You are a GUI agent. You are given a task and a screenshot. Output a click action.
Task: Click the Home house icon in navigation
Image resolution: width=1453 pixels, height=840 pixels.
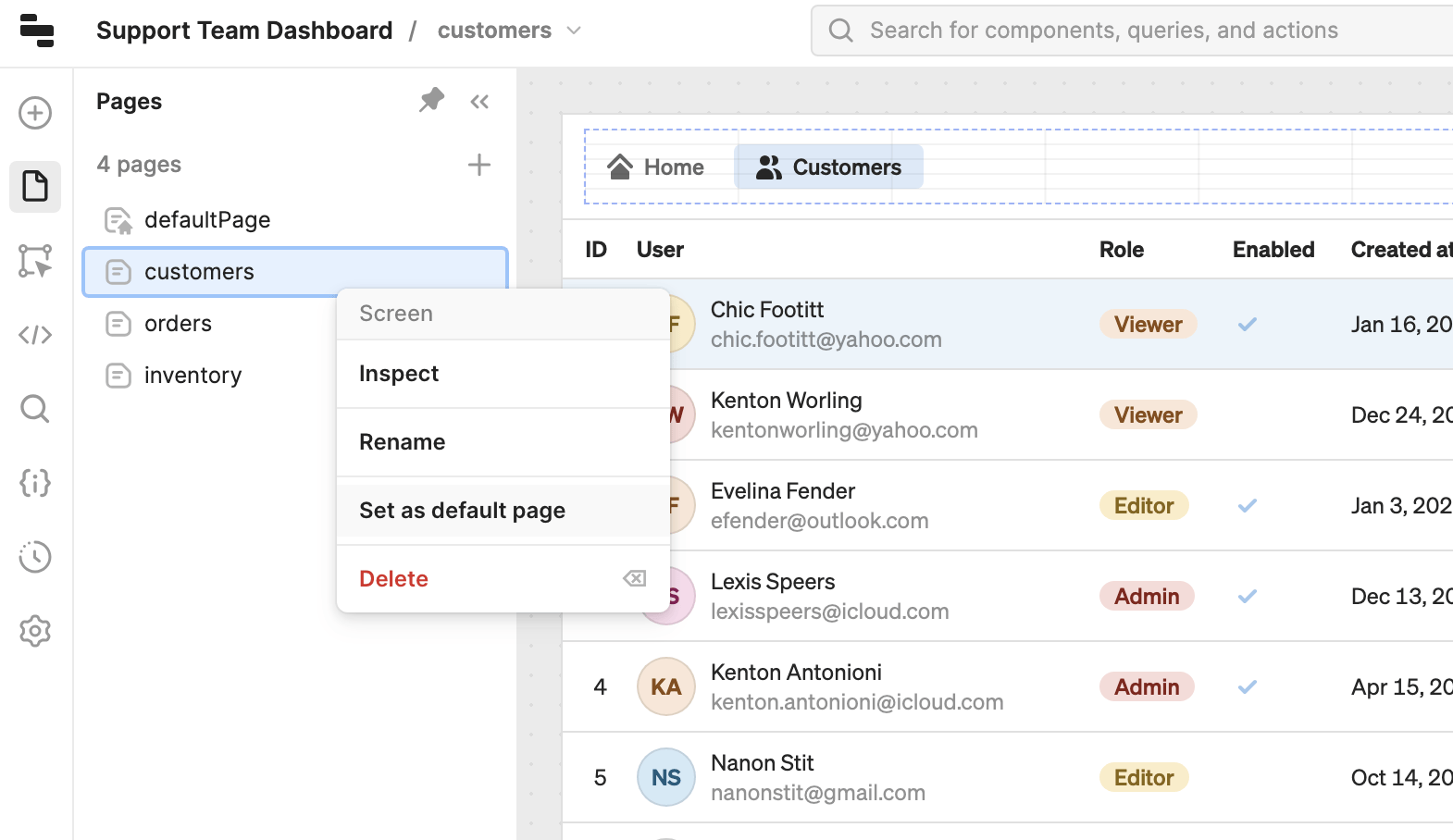tap(620, 167)
